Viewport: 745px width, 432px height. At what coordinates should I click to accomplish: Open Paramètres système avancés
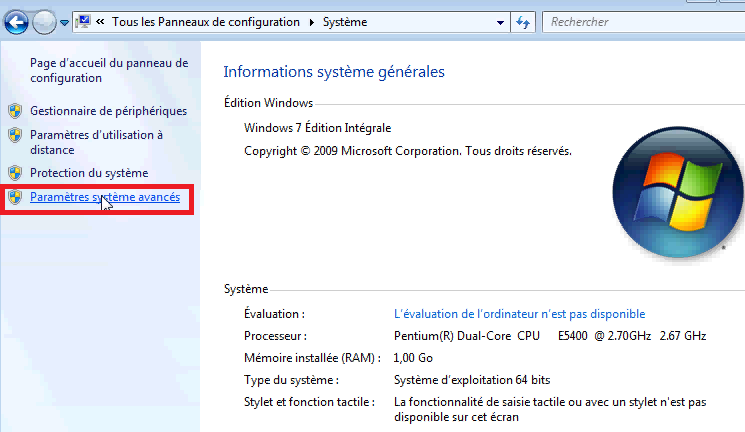[105, 197]
